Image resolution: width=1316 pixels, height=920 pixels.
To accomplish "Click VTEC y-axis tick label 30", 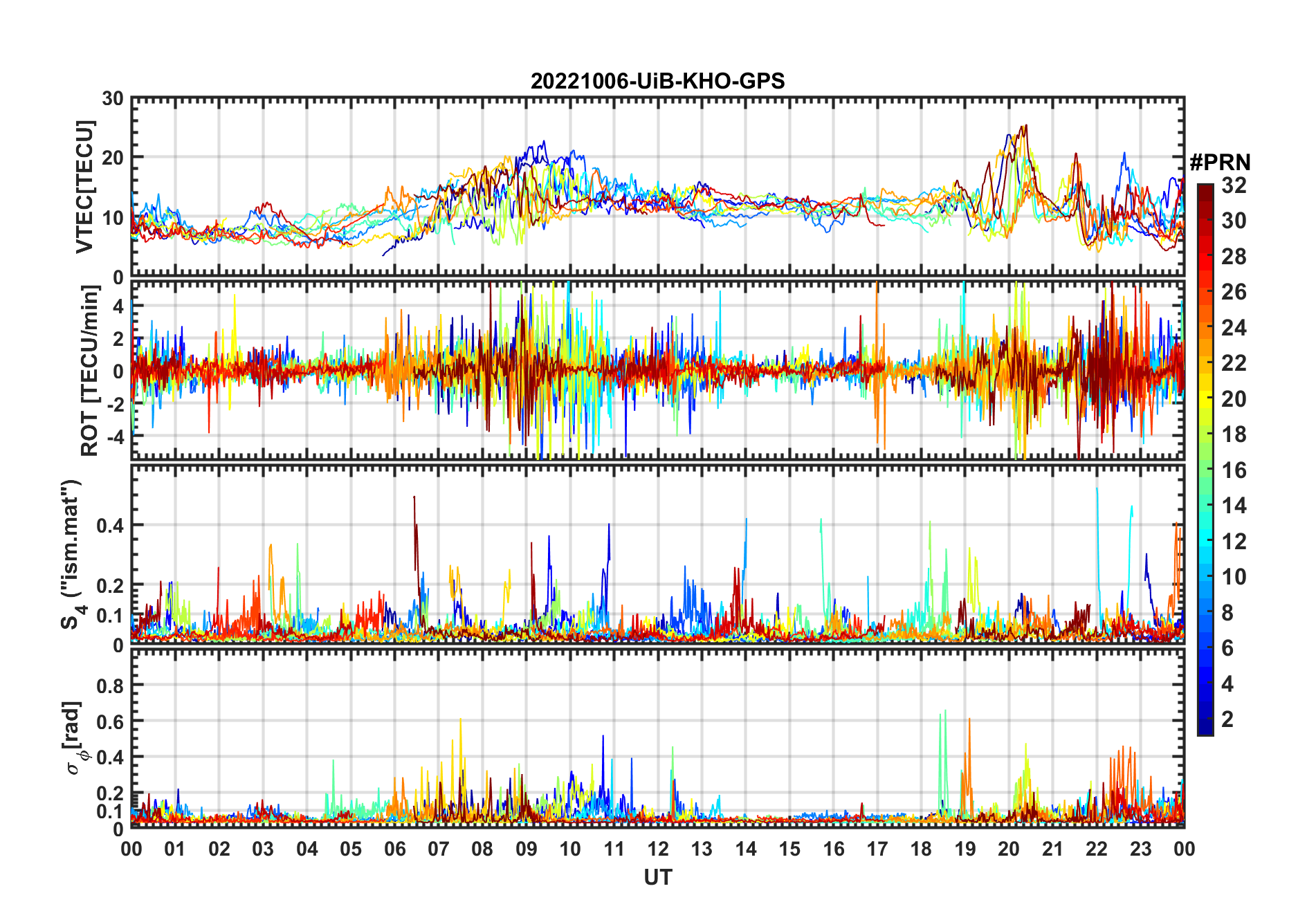I will pyautogui.click(x=113, y=98).
